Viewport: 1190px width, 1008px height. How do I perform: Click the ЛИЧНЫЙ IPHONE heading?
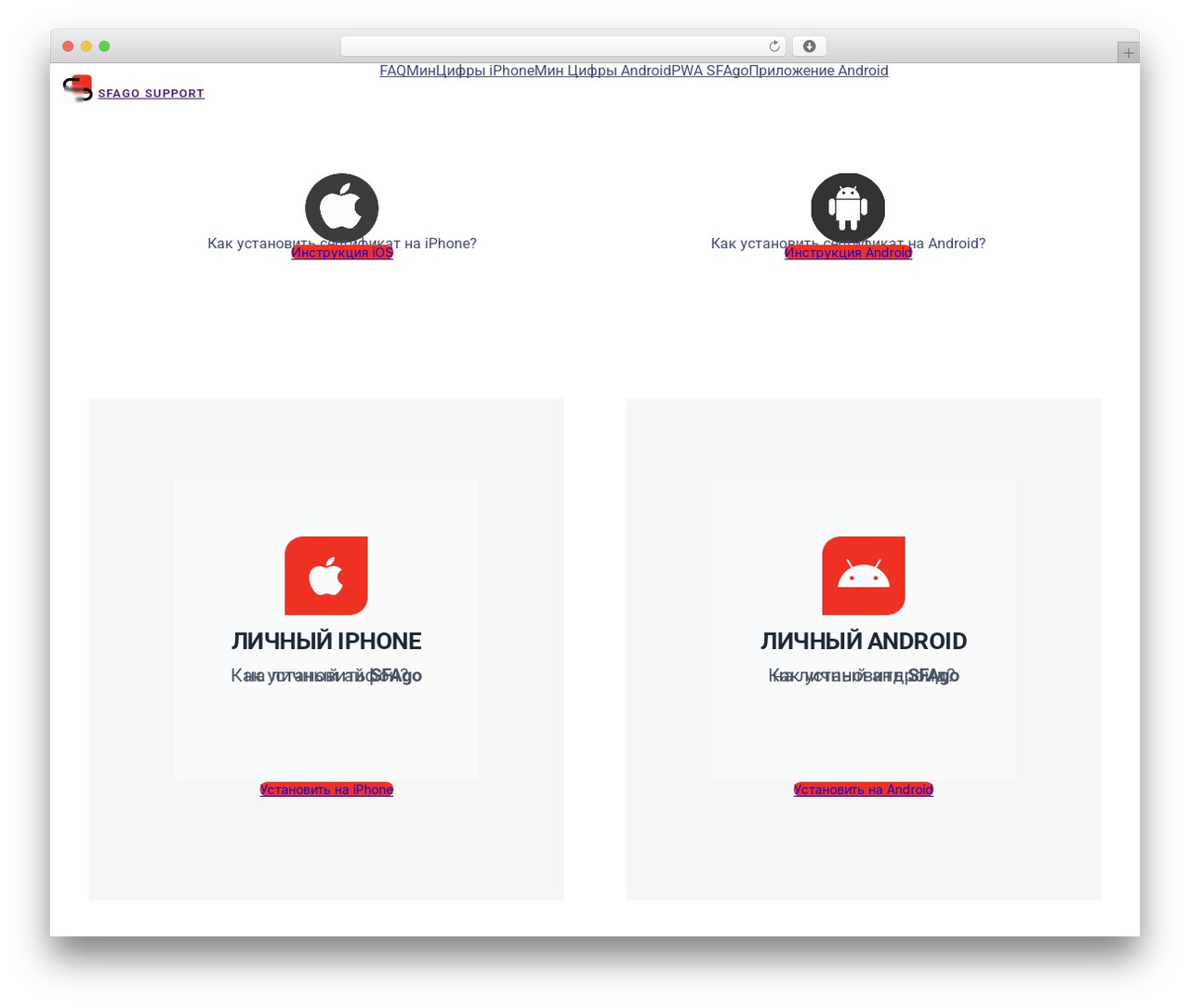(x=326, y=642)
